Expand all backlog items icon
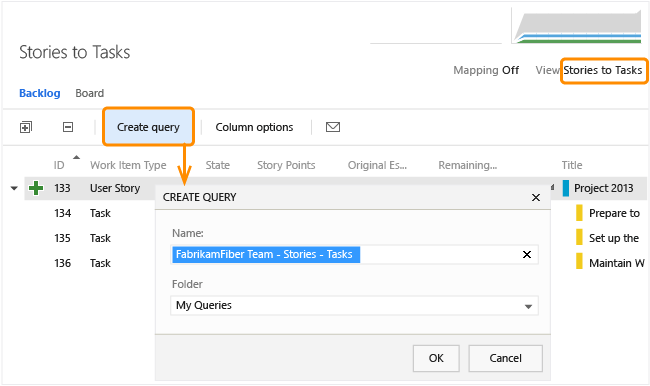The width and height of the screenshot is (650, 386). (26, 127)
